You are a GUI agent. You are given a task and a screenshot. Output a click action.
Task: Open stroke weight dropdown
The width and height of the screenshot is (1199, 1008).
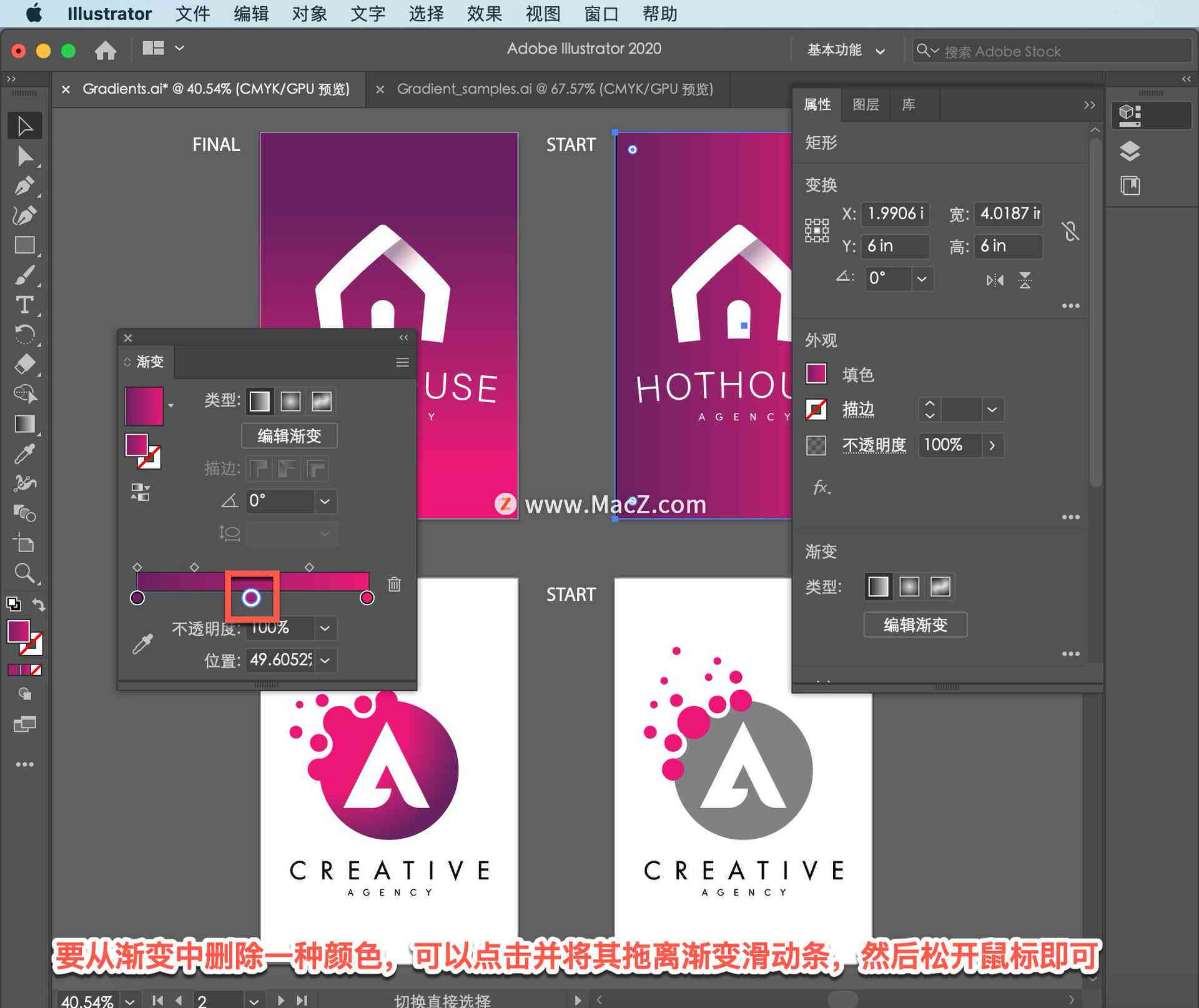[992, 410]
